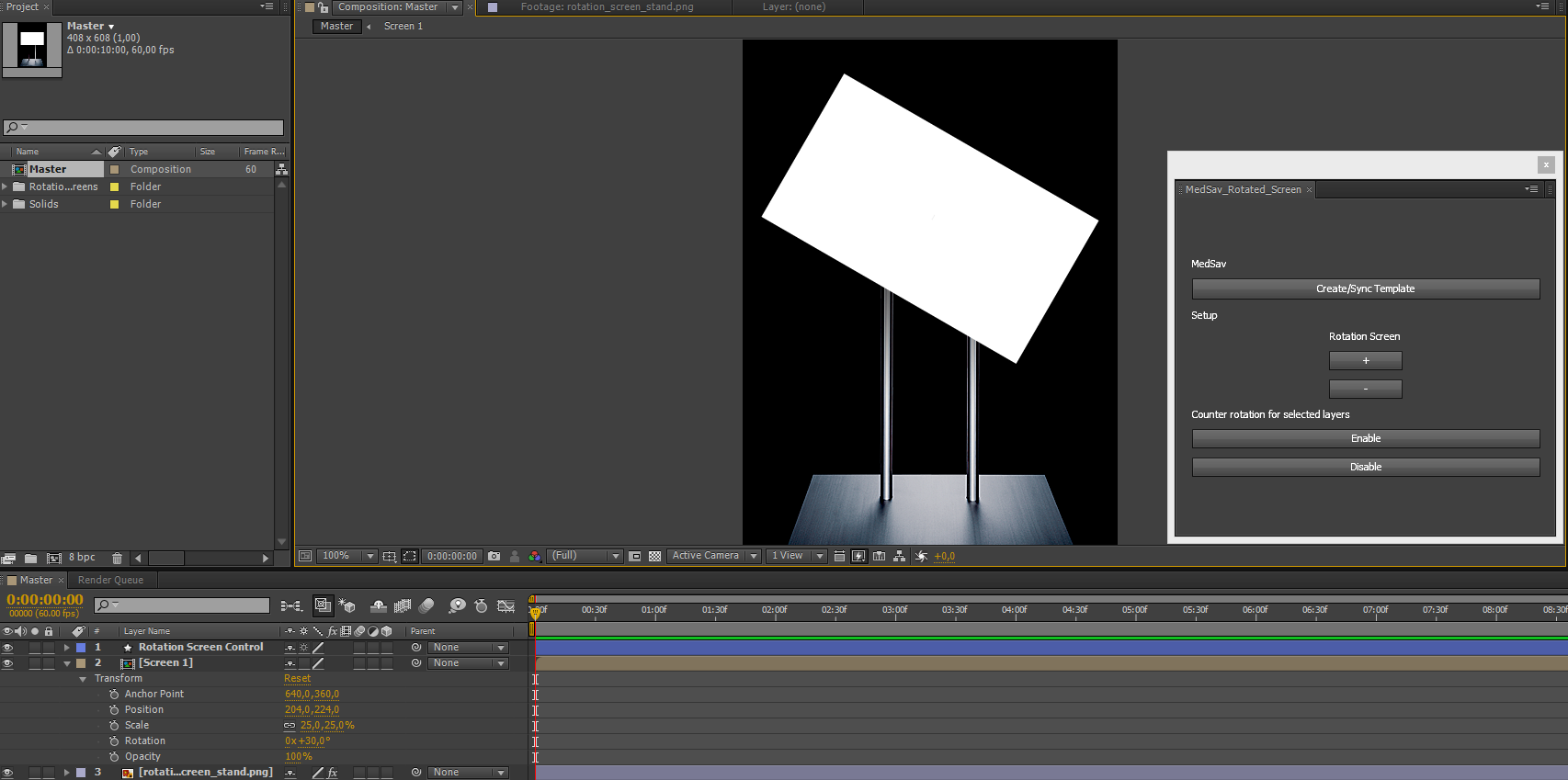
Task: Select the Master timeline tab
Action: (36, 581)
